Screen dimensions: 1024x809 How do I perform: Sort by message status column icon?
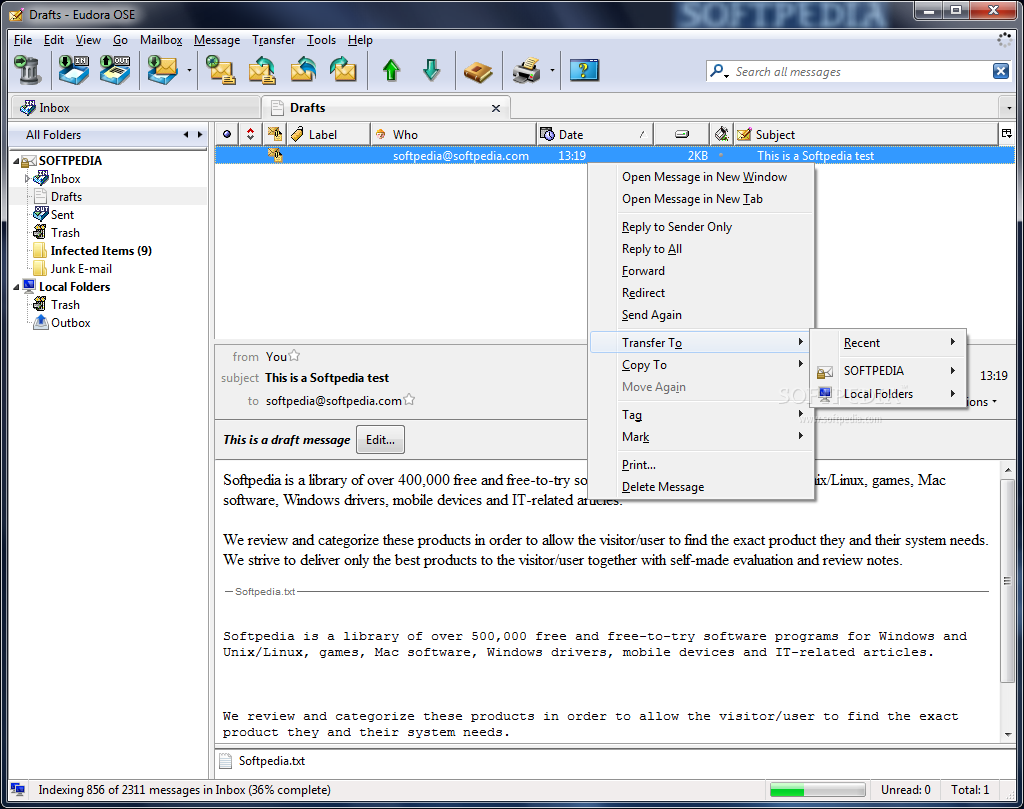(274, 134)
